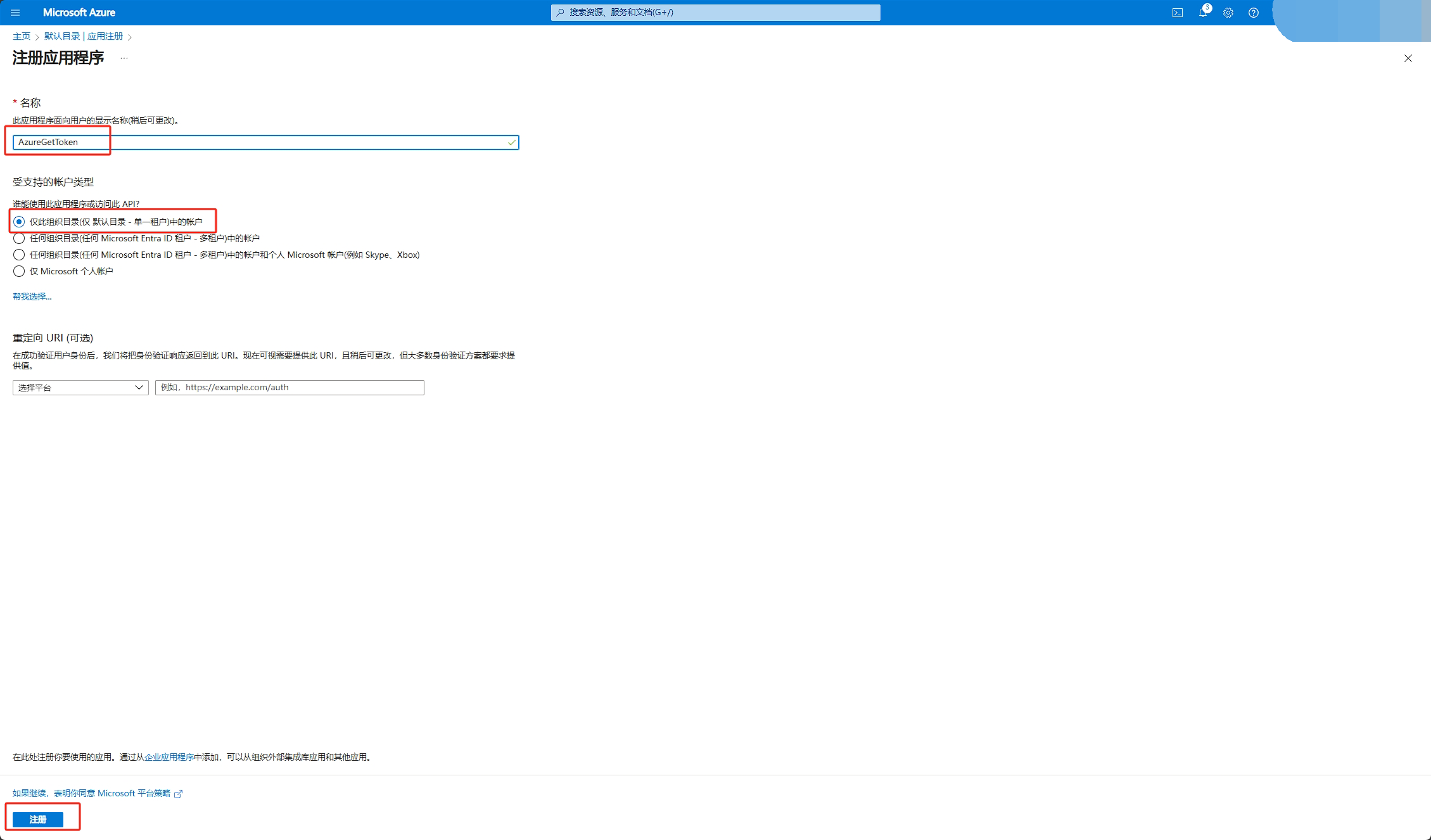Open the 企业应用程序 link

pyautogui.click(x=169, y=757)
